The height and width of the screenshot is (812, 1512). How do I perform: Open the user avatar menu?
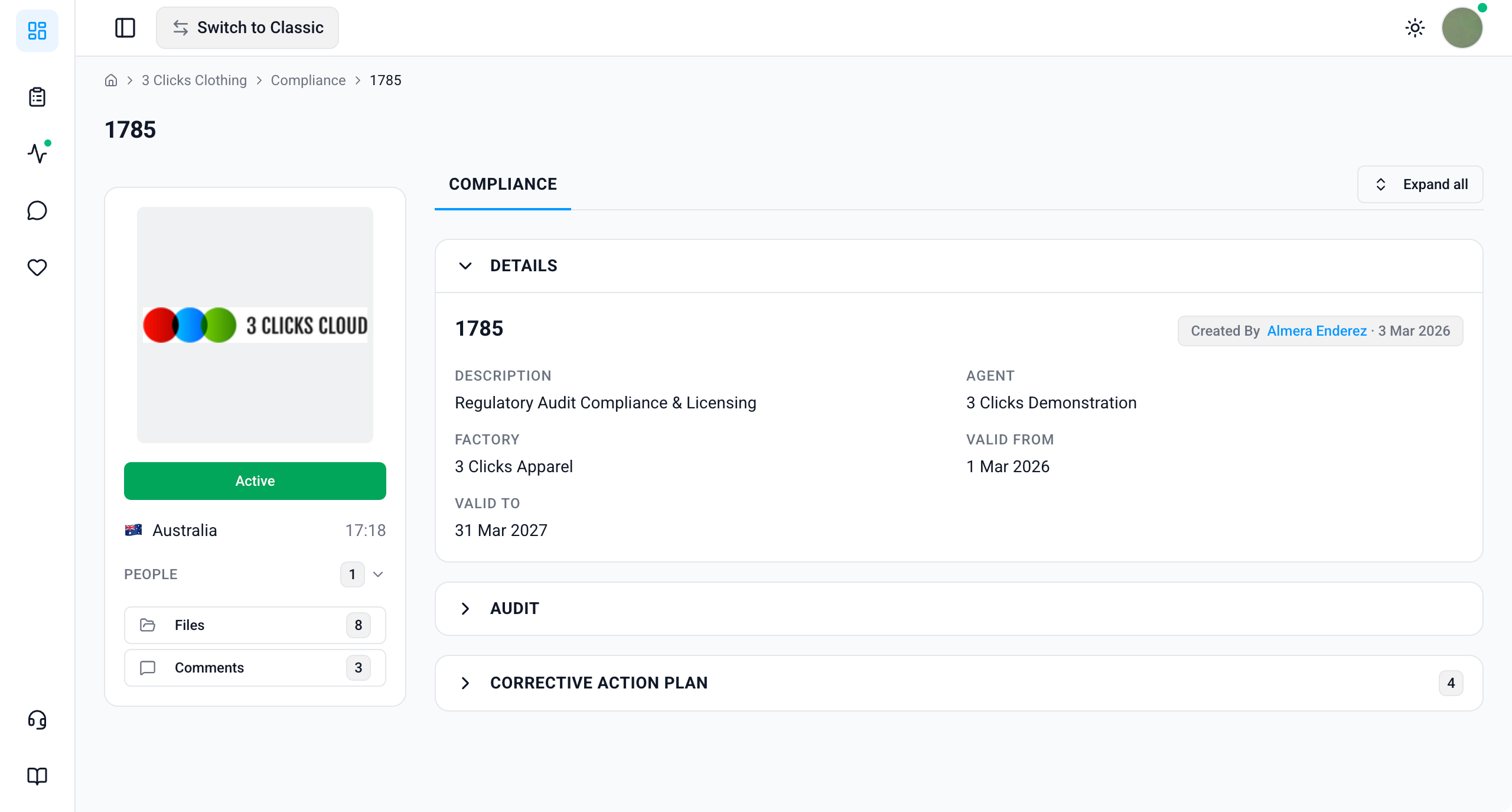tap(1462, 28)
